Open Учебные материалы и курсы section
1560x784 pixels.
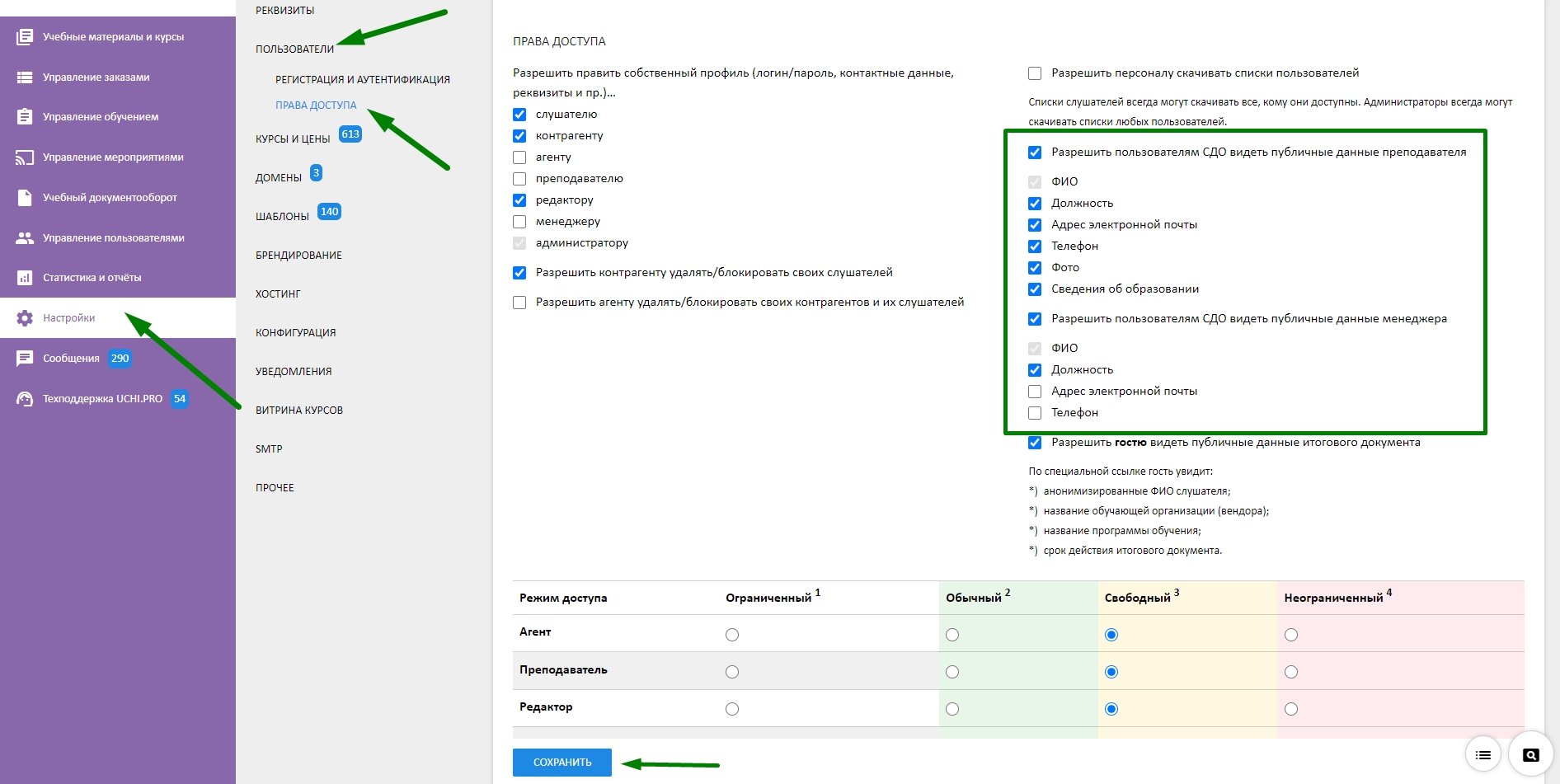[114, 37]
